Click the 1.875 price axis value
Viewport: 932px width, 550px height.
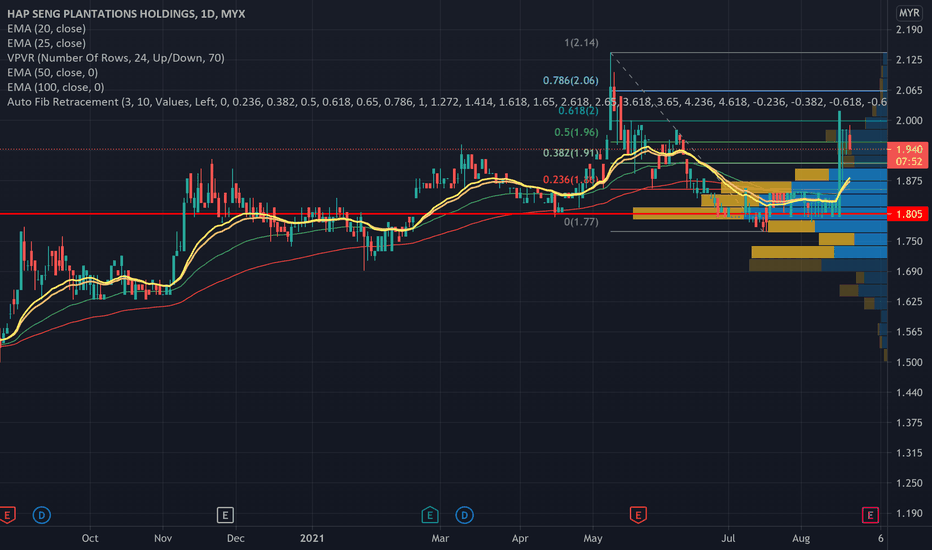pos(909,181)
